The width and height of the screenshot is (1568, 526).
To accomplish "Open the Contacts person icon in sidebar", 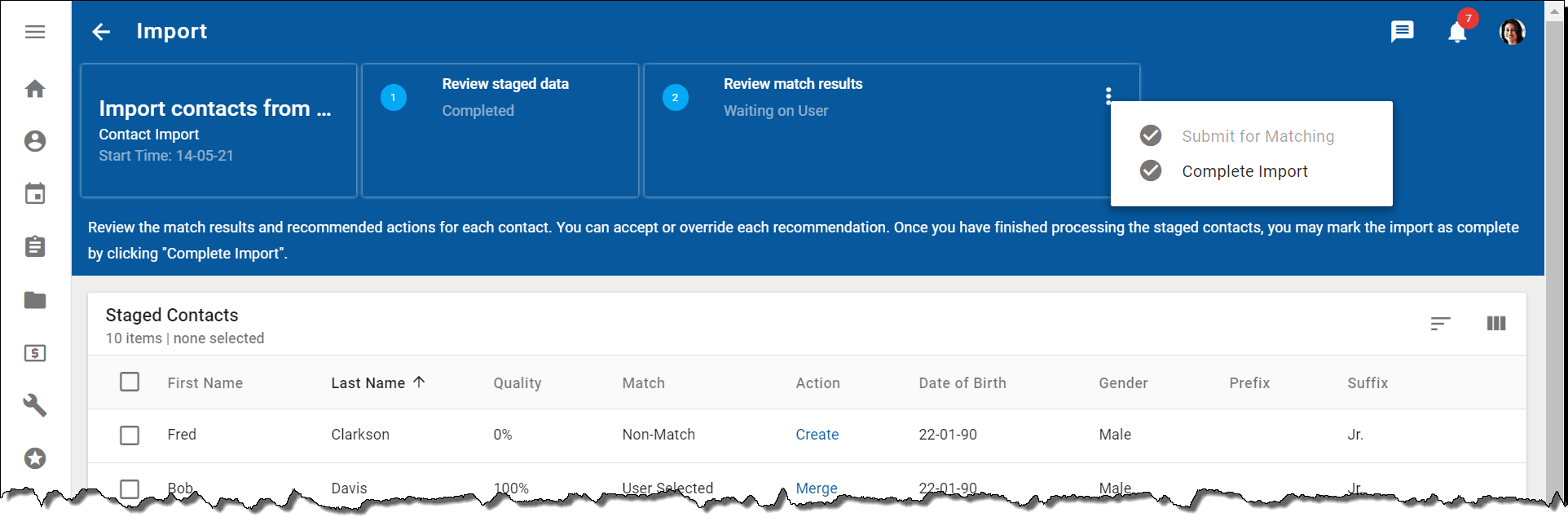I will (x=34, y=141).
